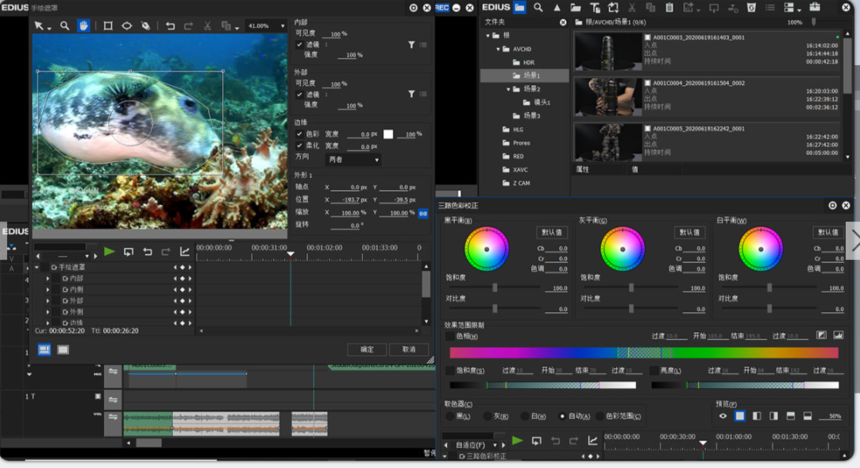
Task: Open the edge direction dropdown
Action: point(353,160)
